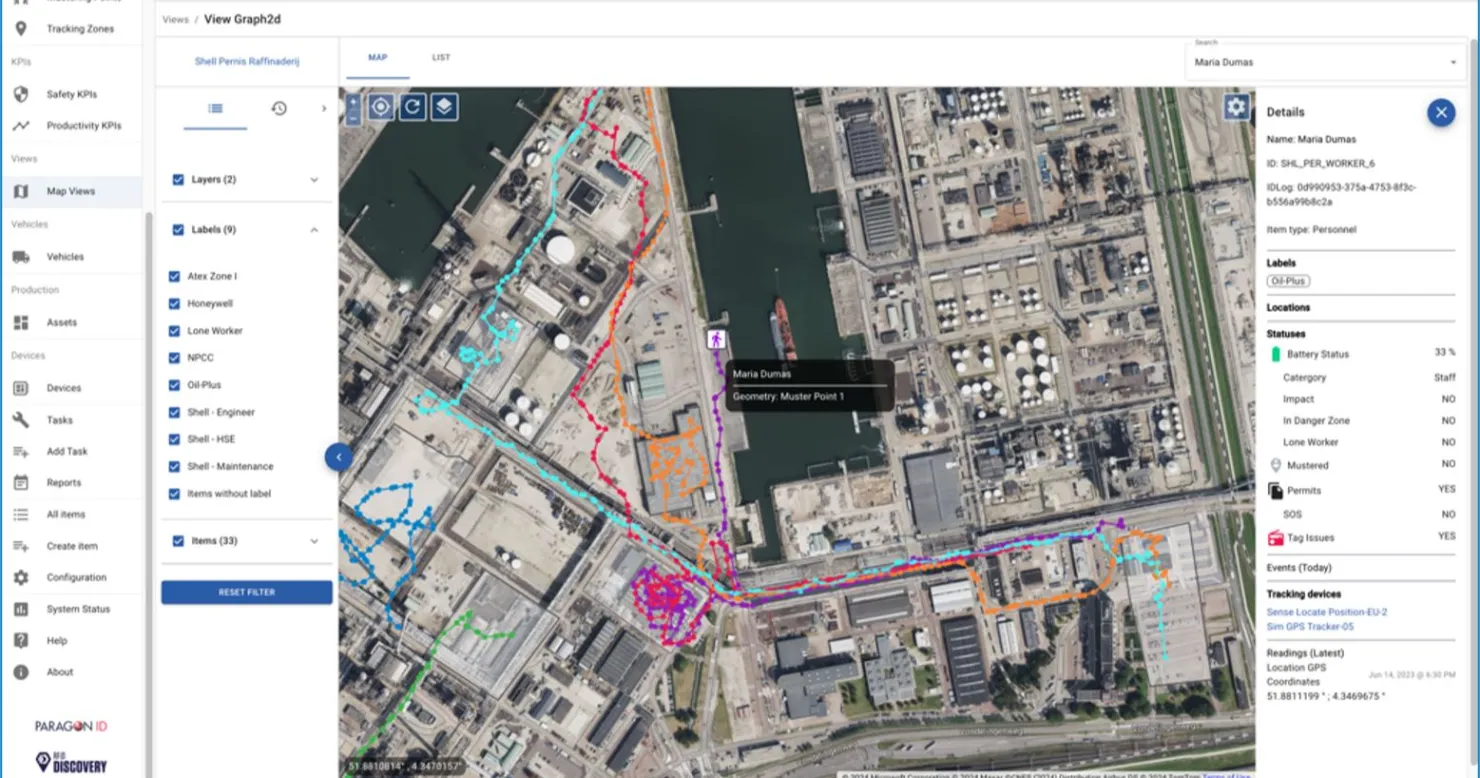Switch to the LIST tab
This screenshot has width=1480, height=778.
point(441,58)
